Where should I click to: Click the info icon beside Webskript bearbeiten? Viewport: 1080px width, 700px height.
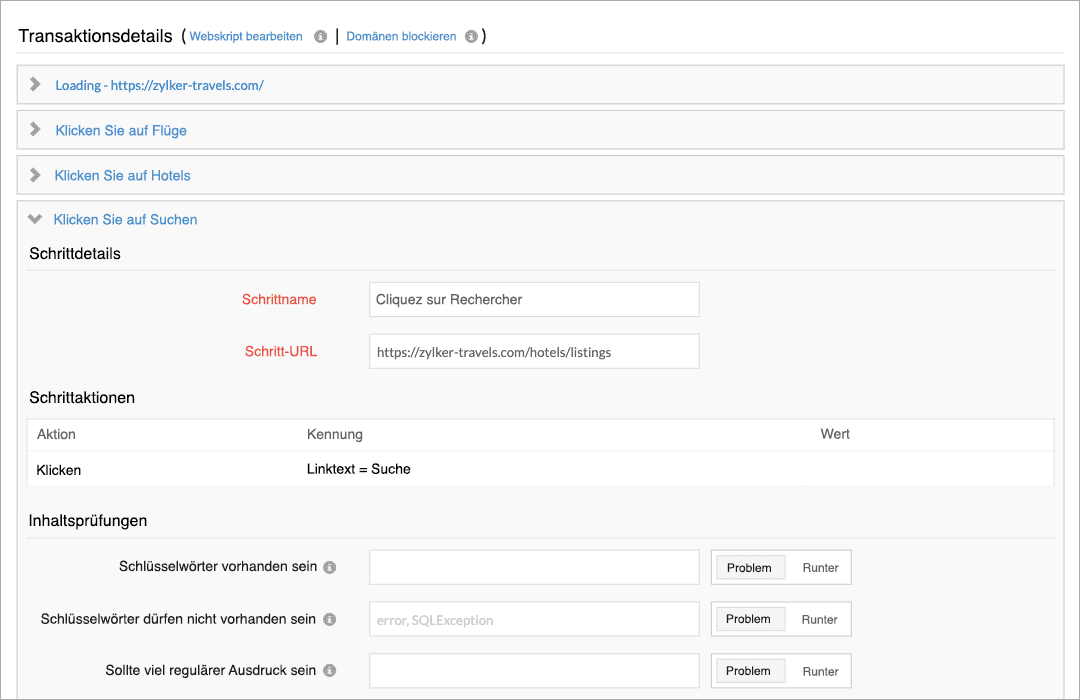320,36
